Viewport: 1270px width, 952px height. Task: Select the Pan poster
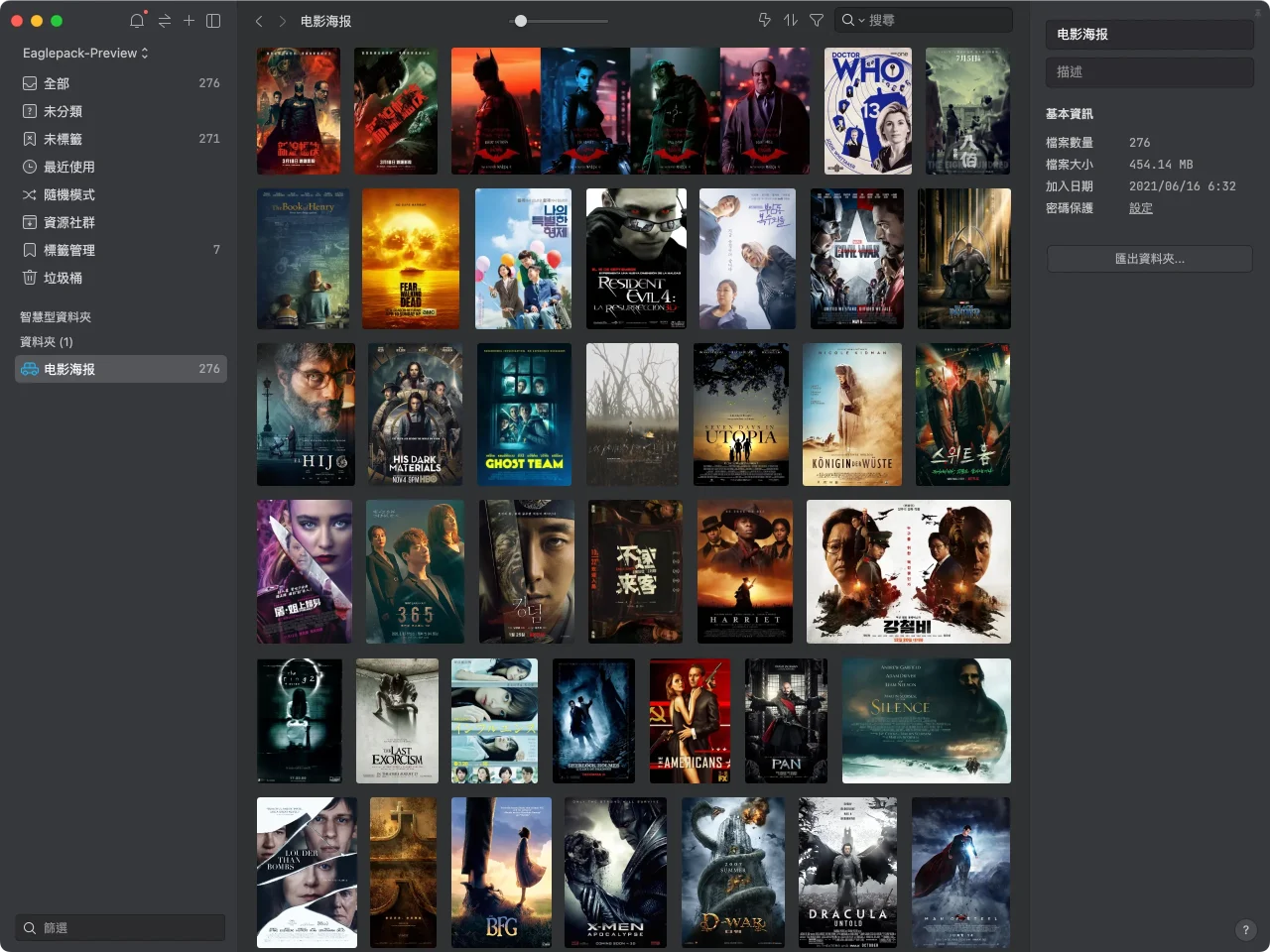(x=786, y=721)
